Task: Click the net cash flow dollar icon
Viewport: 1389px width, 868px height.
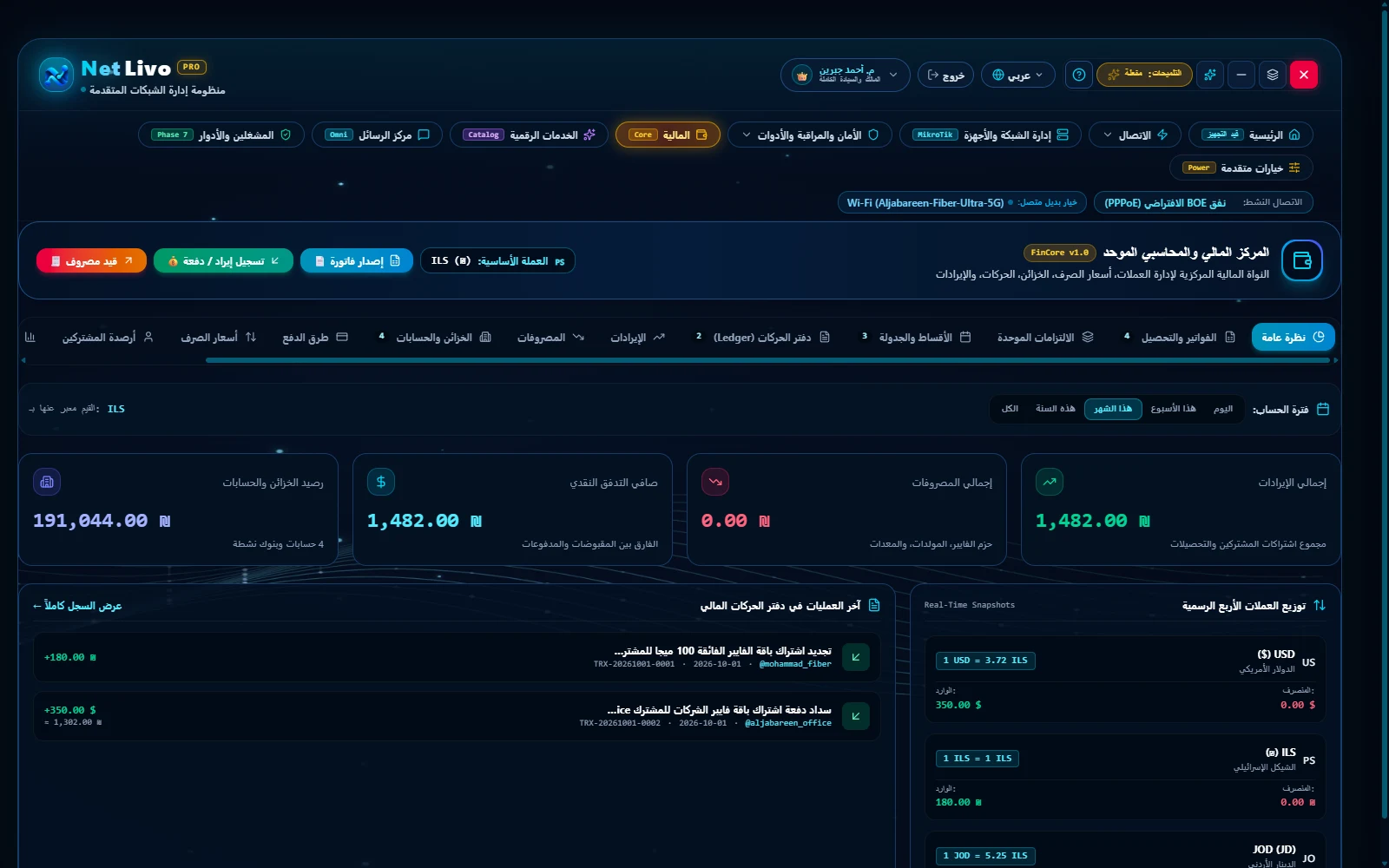Action: 381,482
